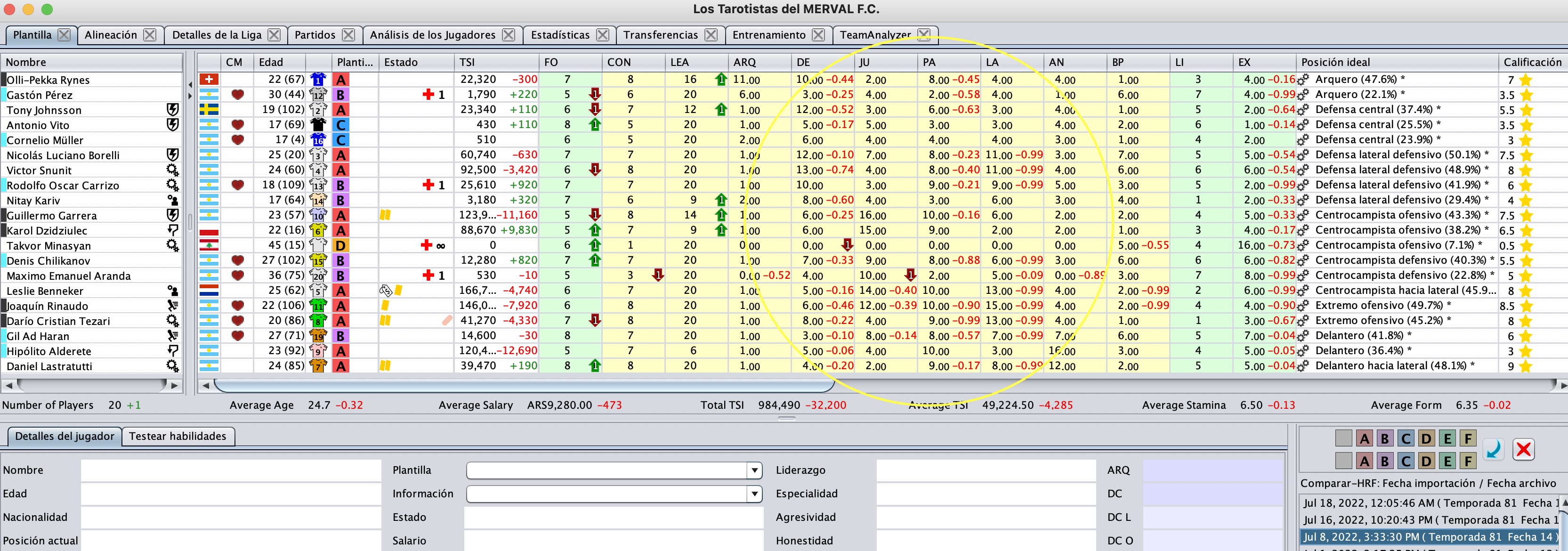Close the Estadísticas tab
Image resolution: width=1568 pixels, height=551 pixels.
tap(603, 35)
